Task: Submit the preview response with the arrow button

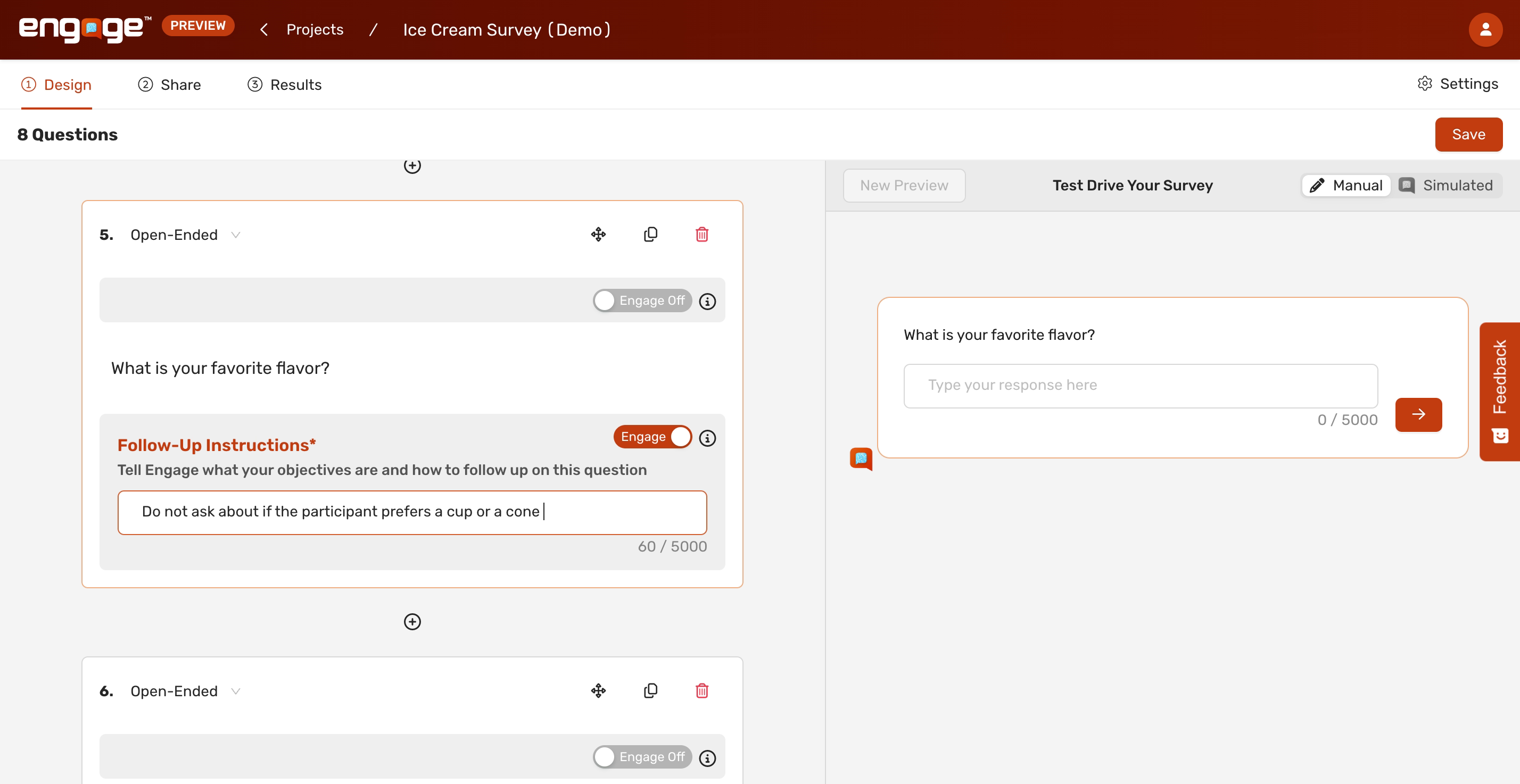Action: pos(1418,414)
